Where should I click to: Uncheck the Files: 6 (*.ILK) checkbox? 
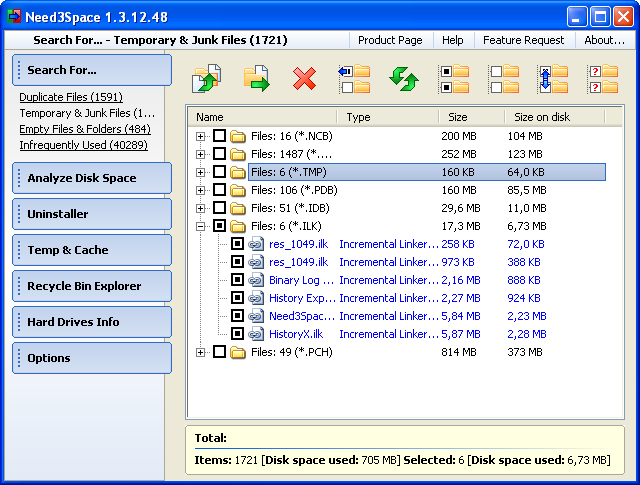click(x=219, y=225)
